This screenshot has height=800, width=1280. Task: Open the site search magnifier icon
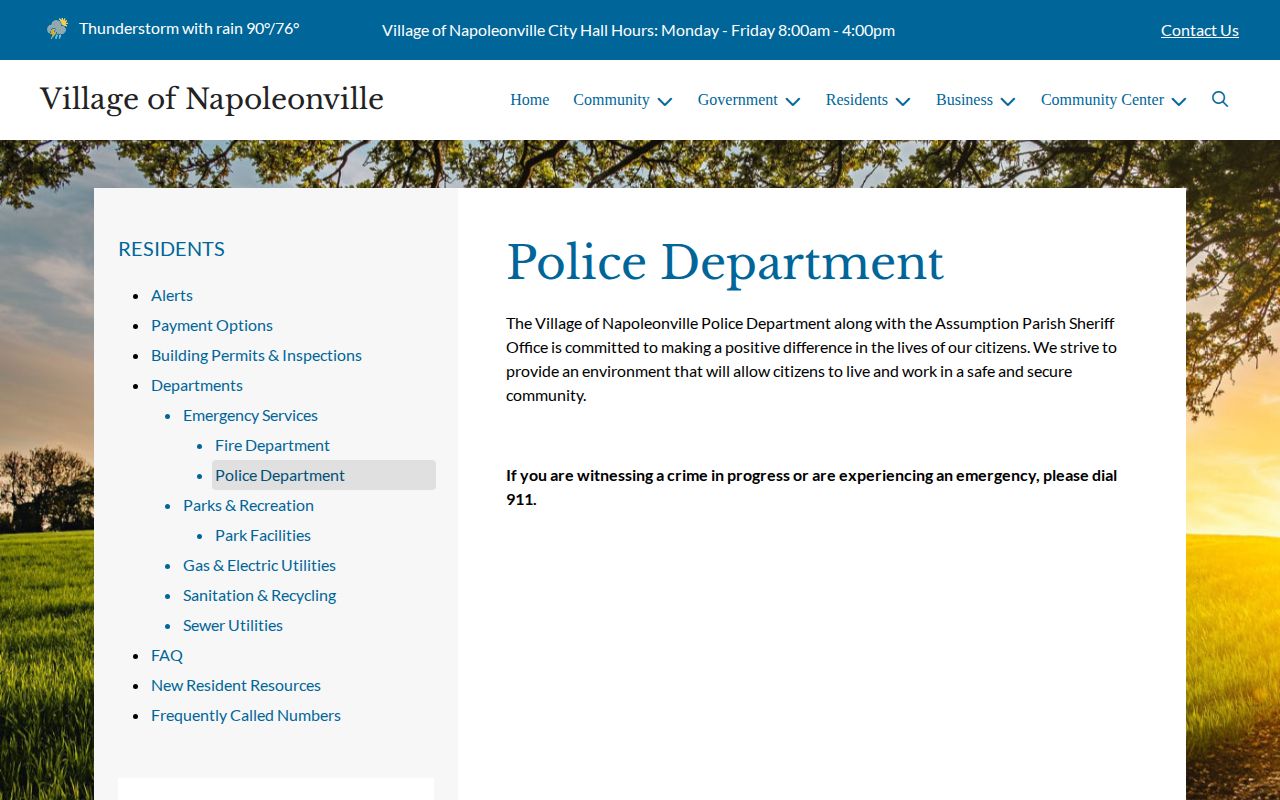click(x=1220, y=99)
